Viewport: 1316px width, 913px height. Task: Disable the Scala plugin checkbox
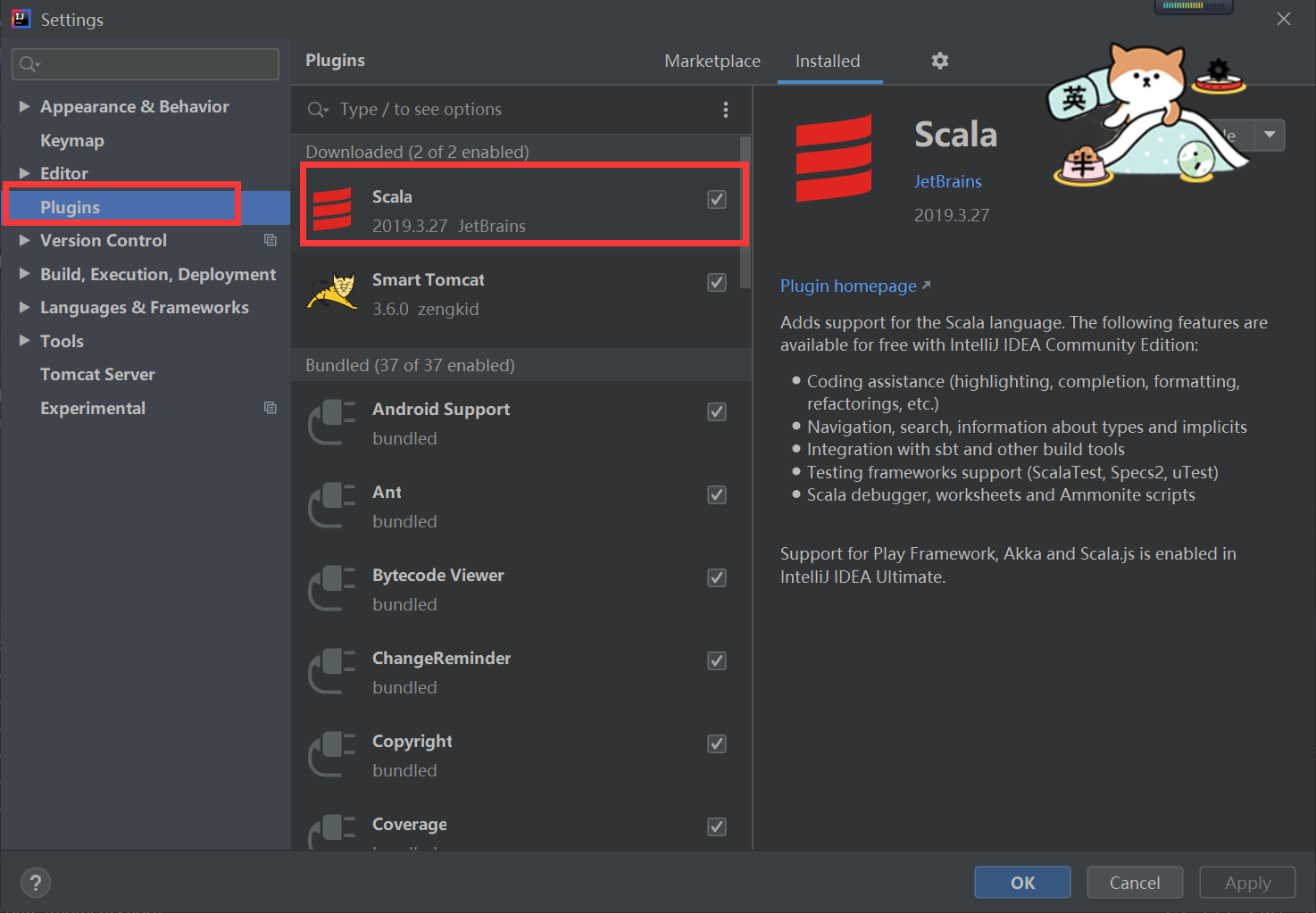(x=717, y=199)
